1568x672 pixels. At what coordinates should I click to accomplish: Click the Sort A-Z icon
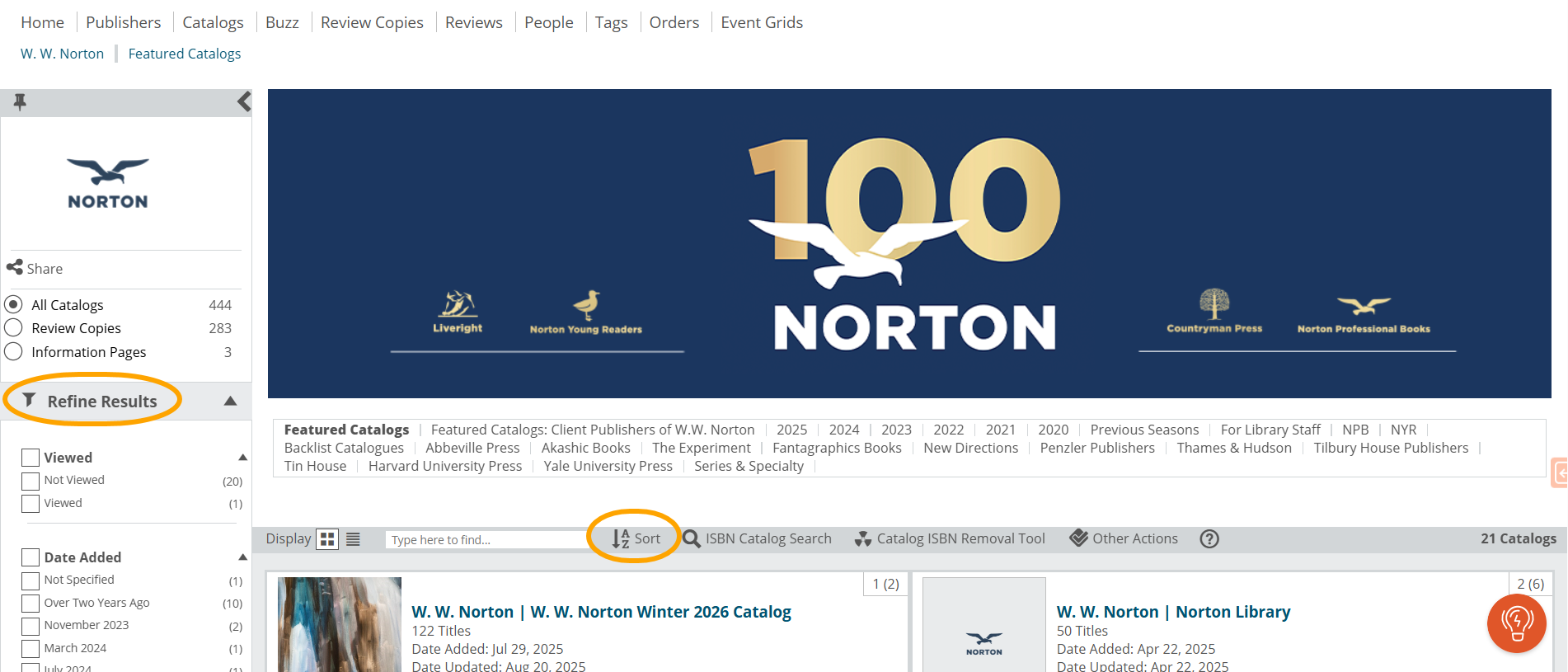point(621,539)
